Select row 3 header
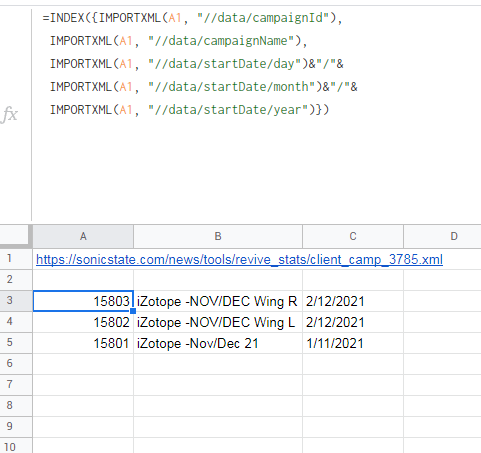Screen dimensions: 481x453 pos(16,301)
